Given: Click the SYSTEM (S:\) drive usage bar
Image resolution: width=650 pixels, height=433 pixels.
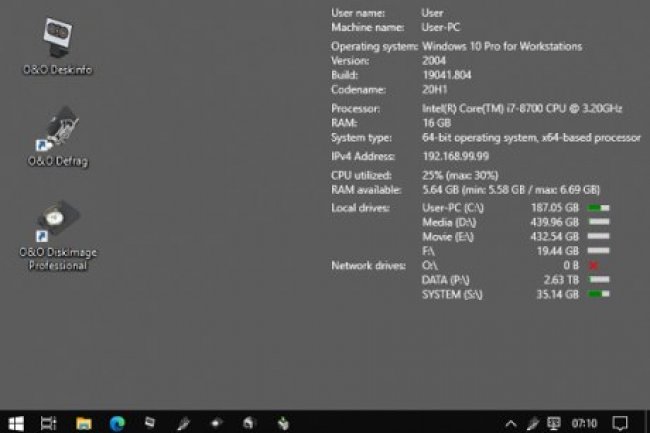Looking at the screenshot, I should (598, 295).
